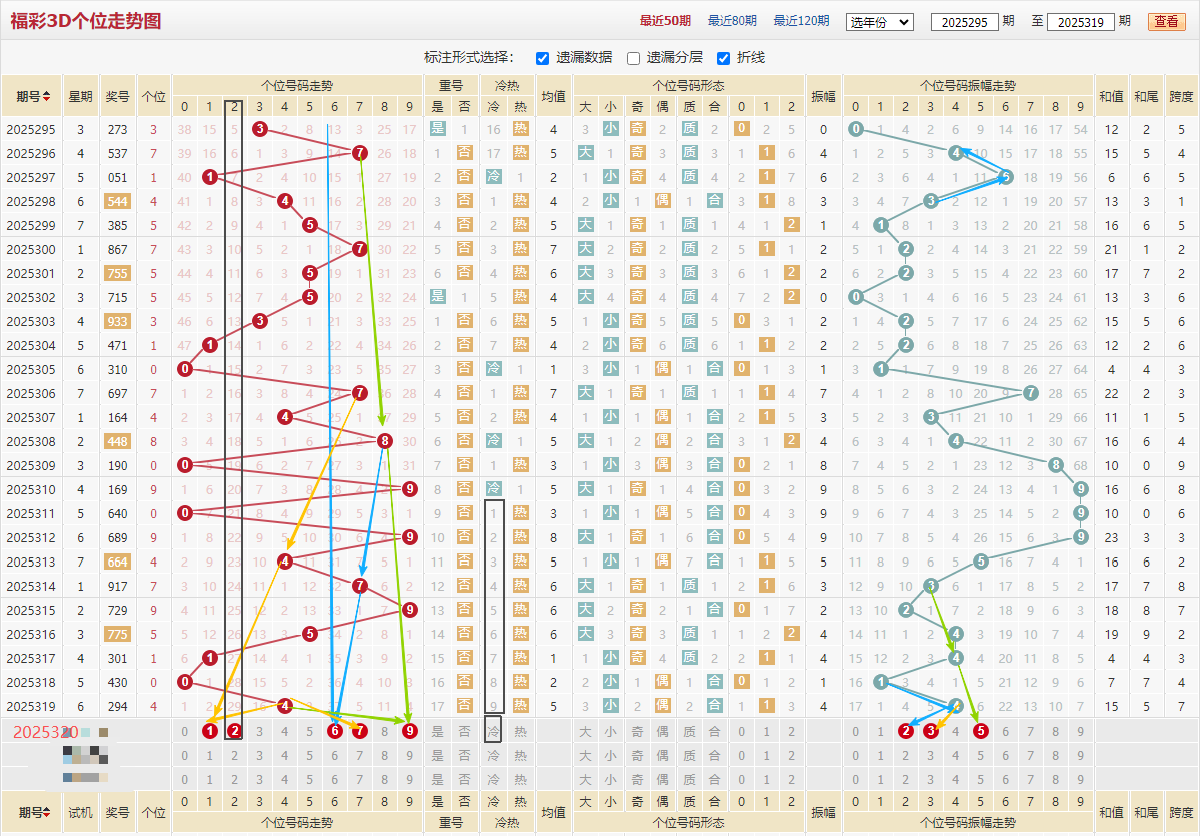Click the red ball 4 in row 2025319

coord(285,706)
